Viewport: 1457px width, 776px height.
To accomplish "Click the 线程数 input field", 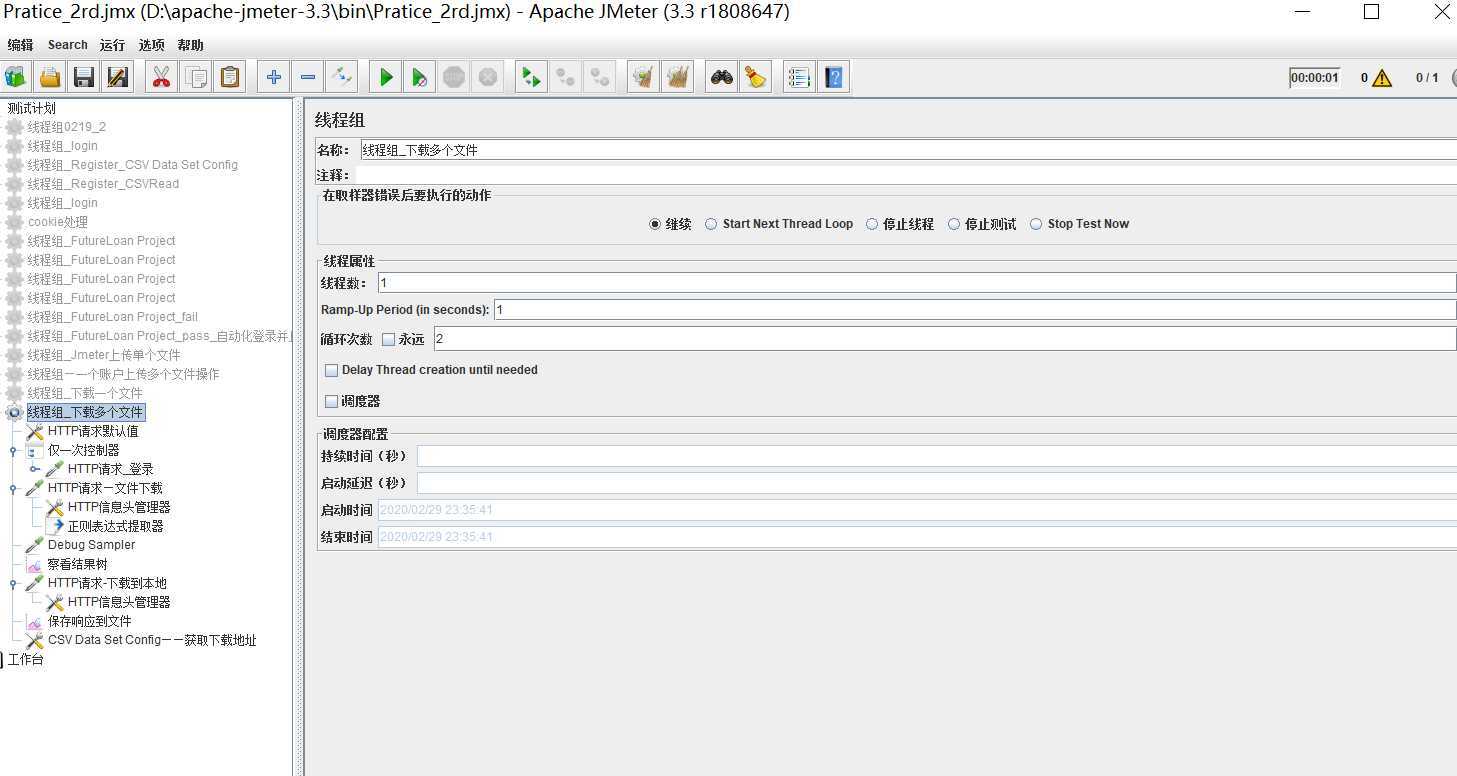I will coord(917,283).
